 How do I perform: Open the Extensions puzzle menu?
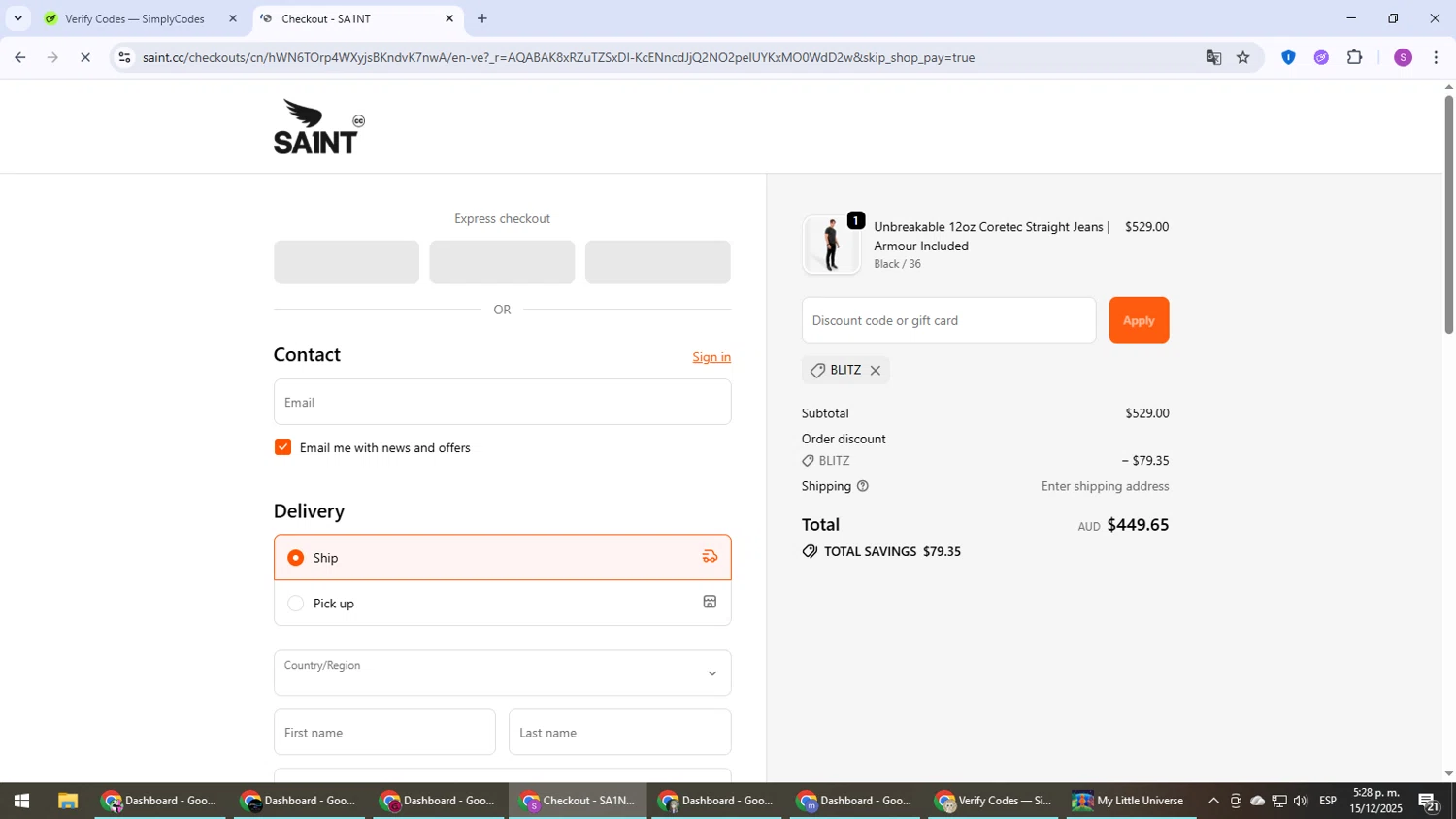(x=1355, y=57)
